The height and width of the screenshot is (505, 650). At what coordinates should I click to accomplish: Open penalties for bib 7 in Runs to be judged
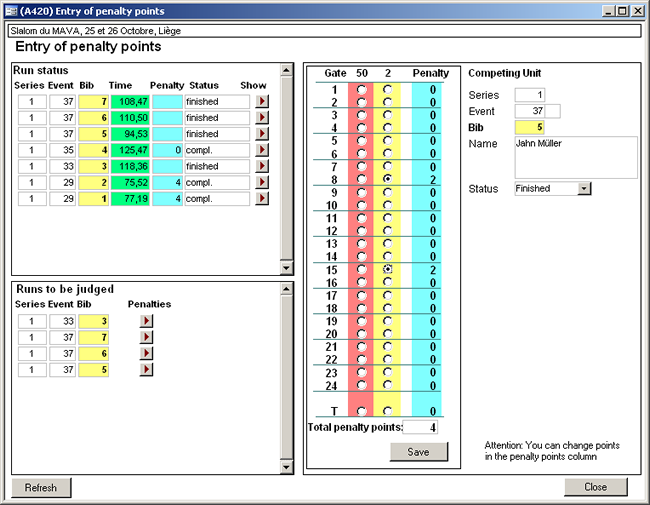[146, 337]
